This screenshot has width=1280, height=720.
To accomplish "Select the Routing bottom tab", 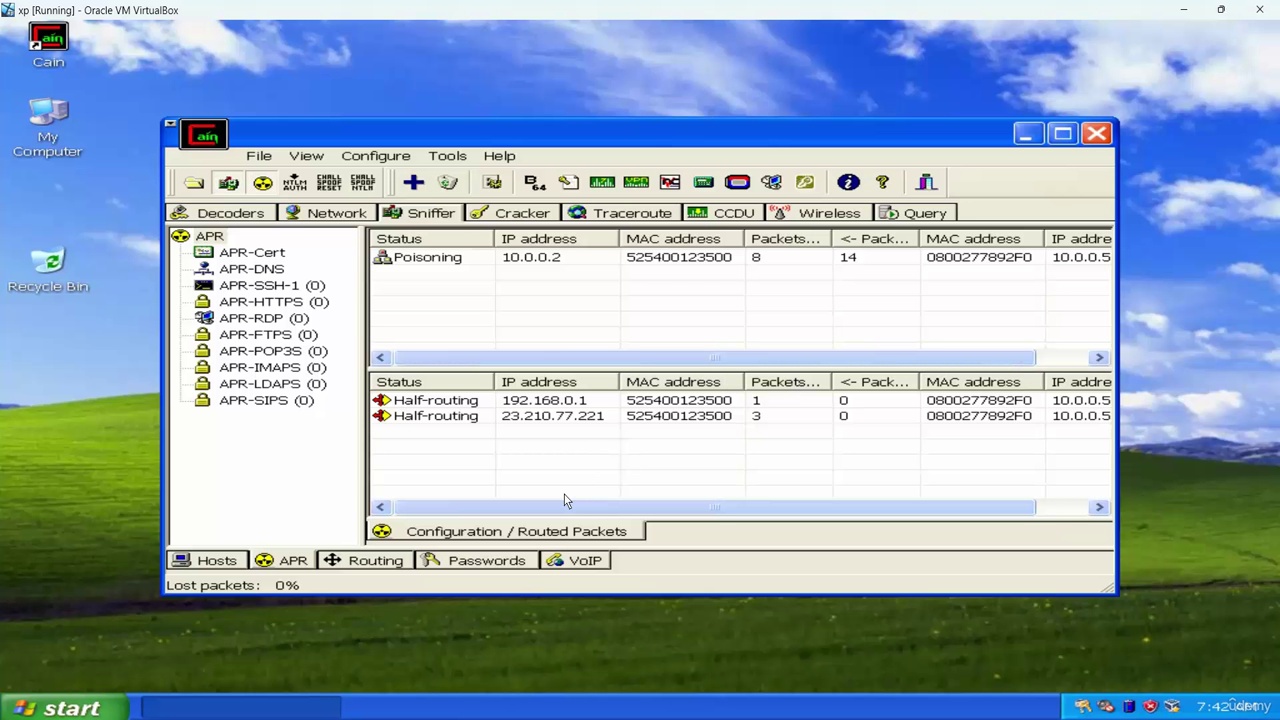I will tap(364, 561).
